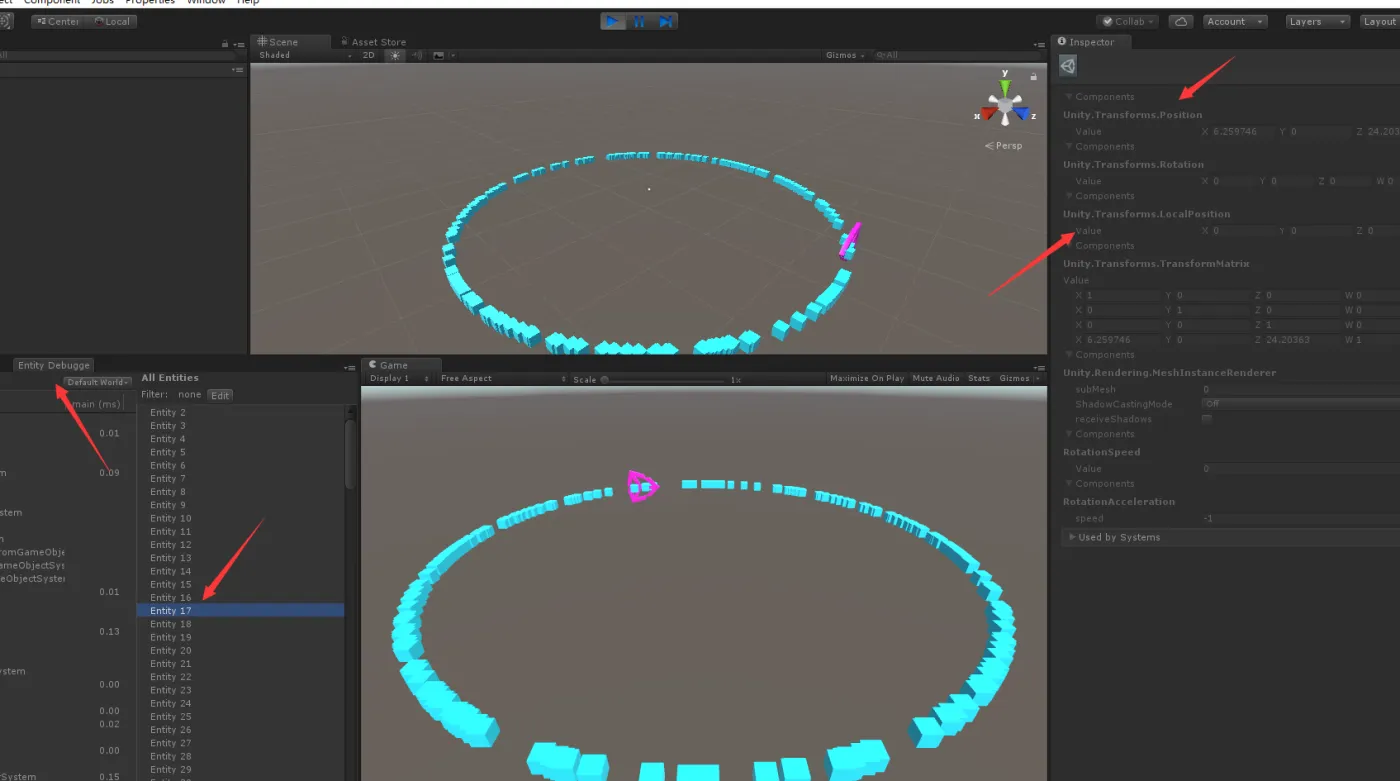Open the Layout dropdown
1400x781 pixels.
pyautogui.click(x=1380, y=21)
